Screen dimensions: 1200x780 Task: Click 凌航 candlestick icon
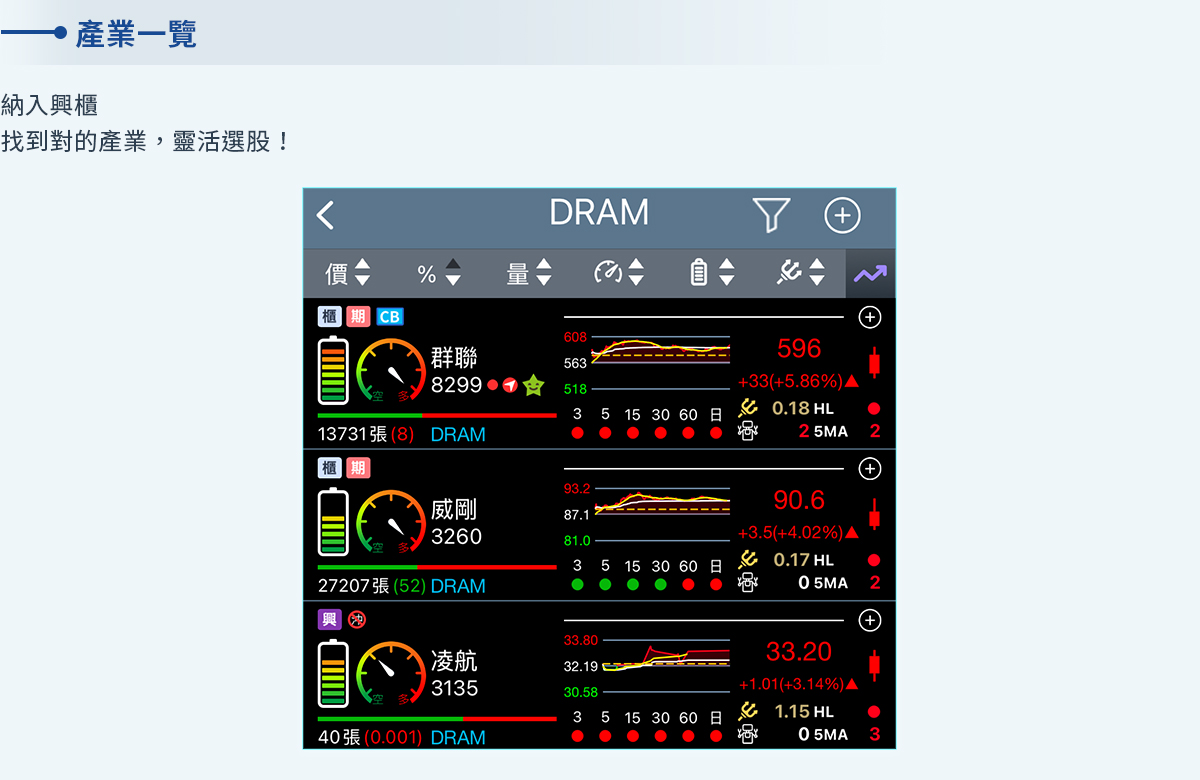(x=875, y=665)
